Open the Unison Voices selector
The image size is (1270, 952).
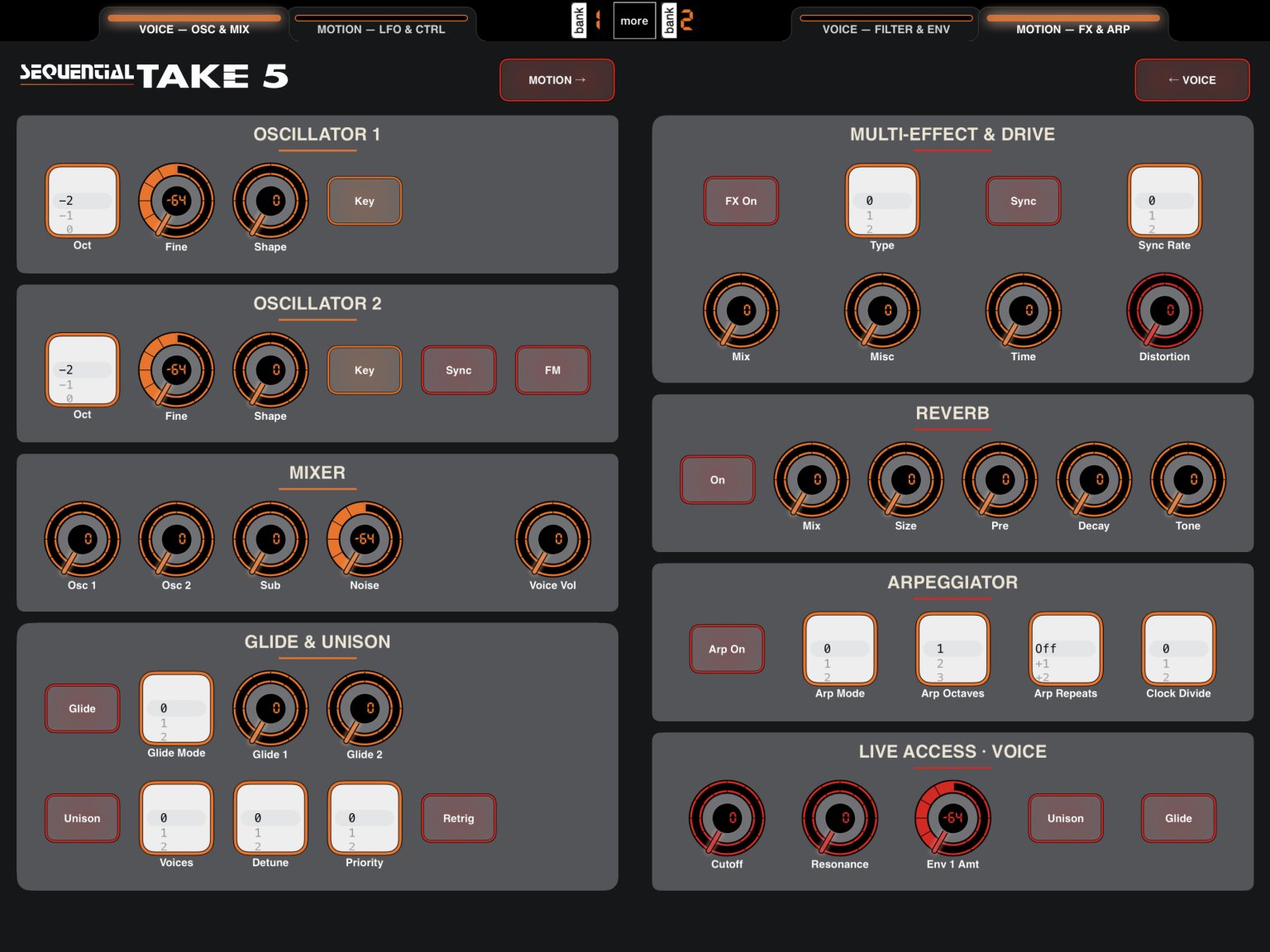(x=176, y=819)
